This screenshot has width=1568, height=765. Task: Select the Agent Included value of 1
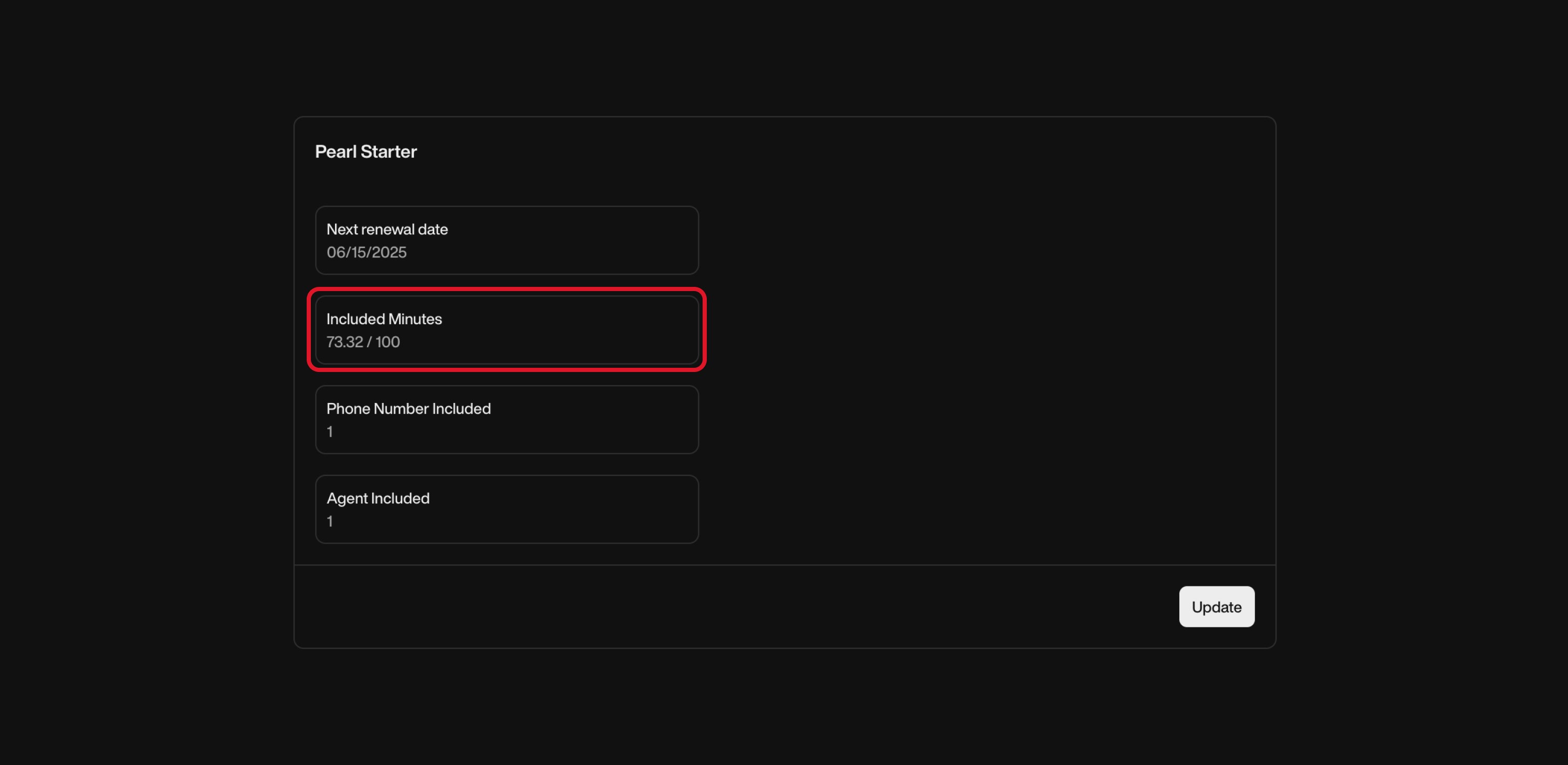point(329,521)
